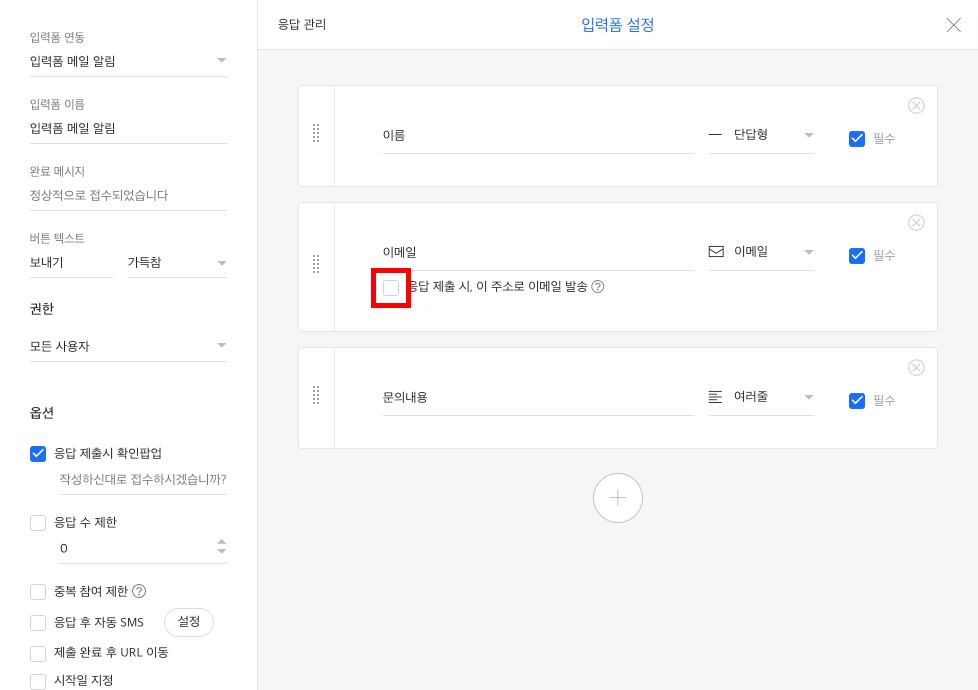Image resolution: width=978 pixels, height=690 pixels.
Task: Remove the 문의내용 field with its delete icon
Action: tap(916, 367)
